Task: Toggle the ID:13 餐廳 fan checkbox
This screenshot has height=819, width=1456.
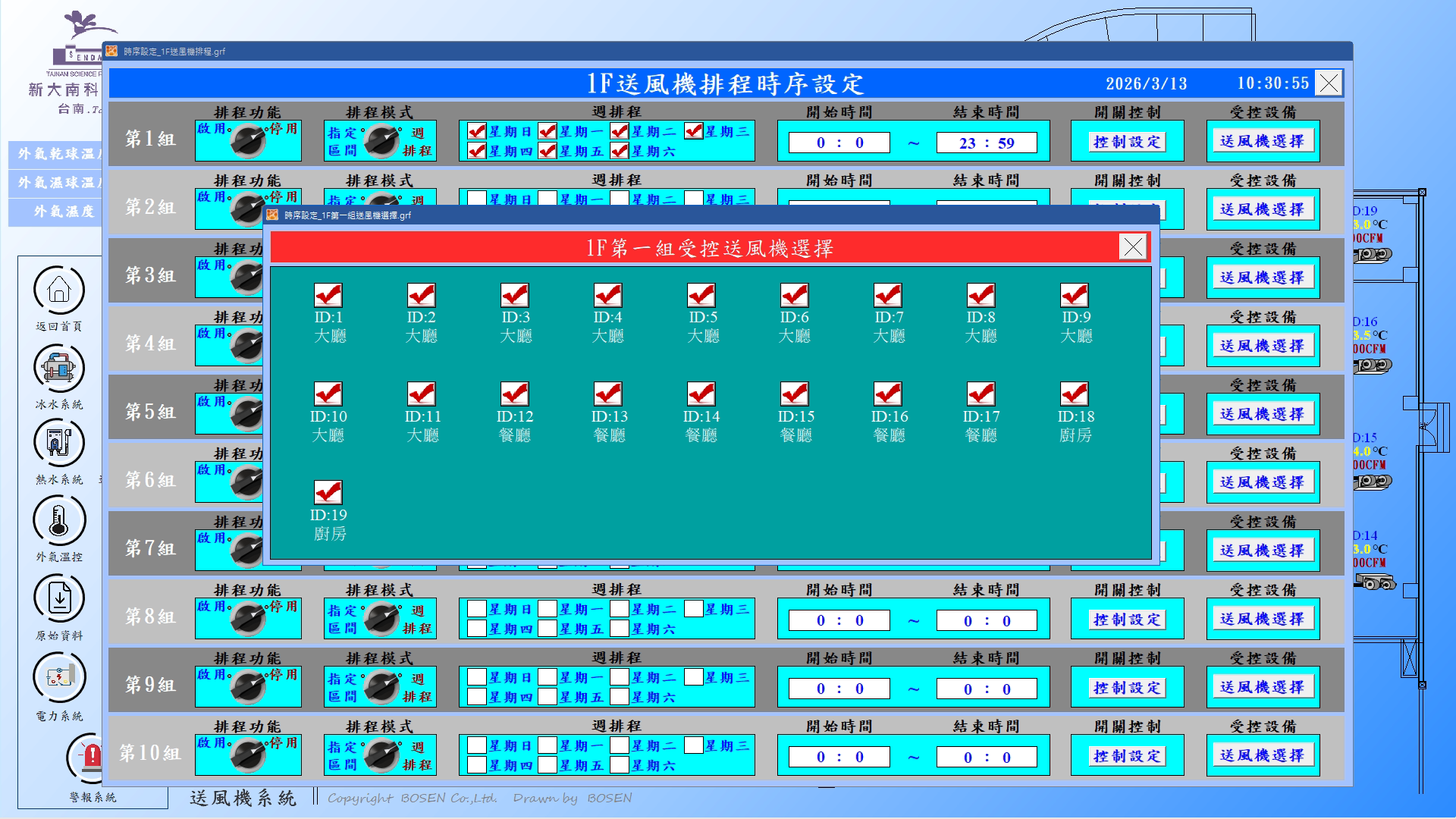Action: click(608, 394)
